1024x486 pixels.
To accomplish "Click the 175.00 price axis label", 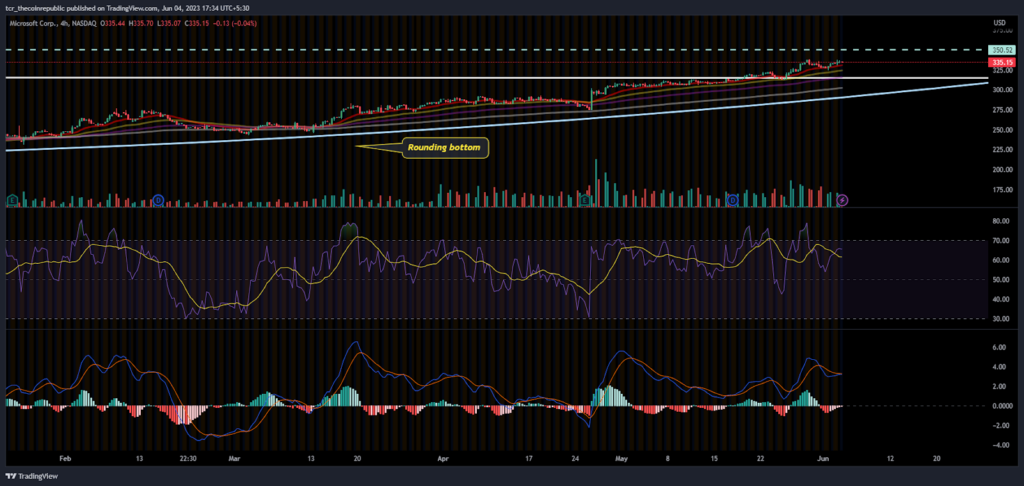I will coord(1000,189).
